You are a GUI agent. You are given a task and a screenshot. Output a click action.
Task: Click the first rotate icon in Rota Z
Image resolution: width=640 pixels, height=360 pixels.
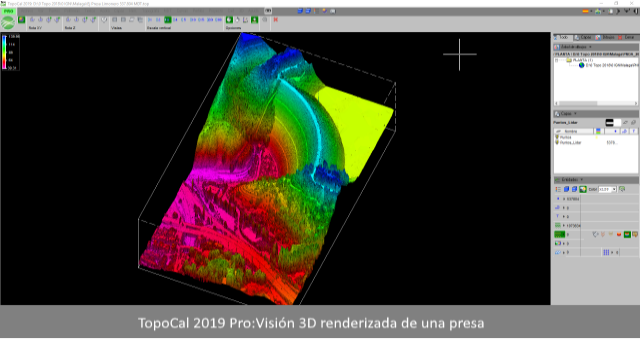coord(68,20)
